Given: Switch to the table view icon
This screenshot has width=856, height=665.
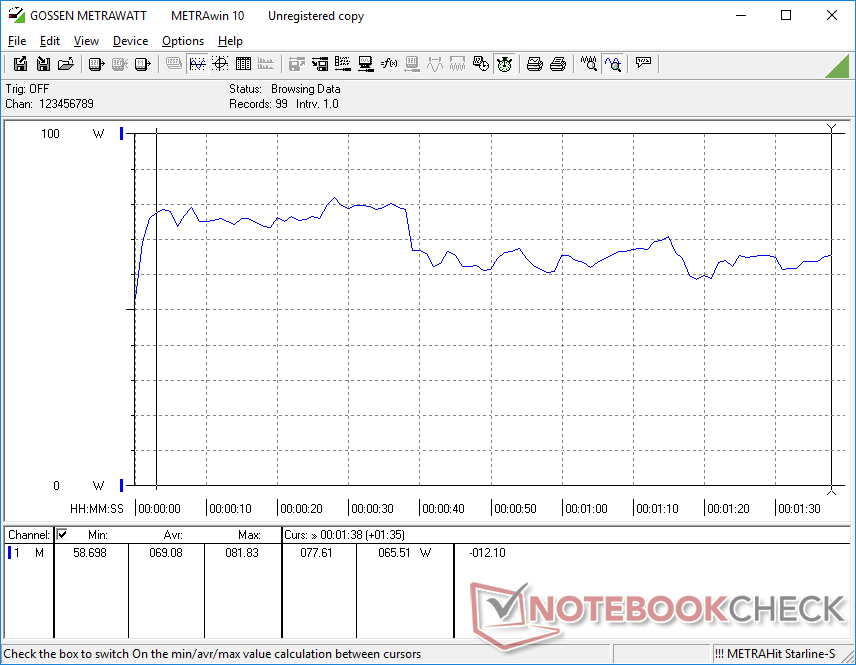Looking at the screenshot, I should (x=243, y=64).
